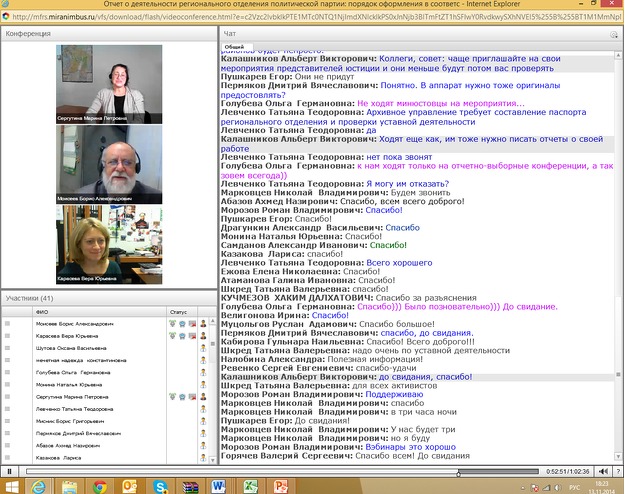Click user icon for Абазов Ахмед Назирович
This screenshot has height=494, width=625.
tap(203, 445)
